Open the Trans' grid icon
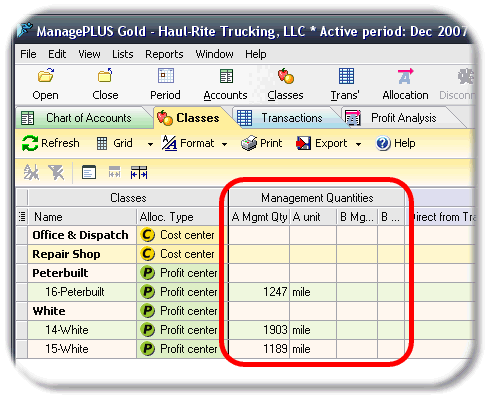Screen dimensions: 492x403 pyautogui.click(x=346, y=76)
